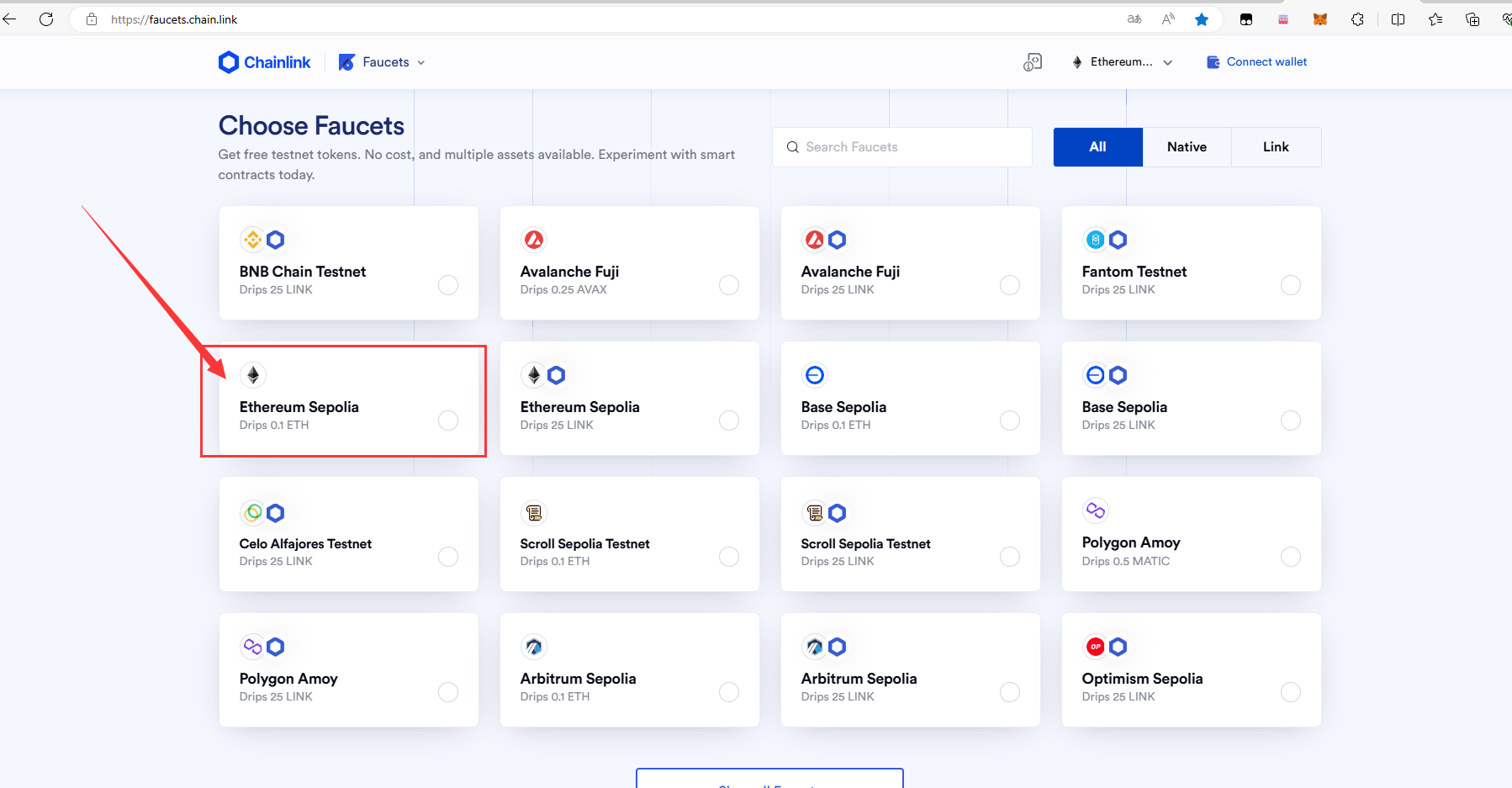Viewport: 1512px width, 788px height.
Task: Select the Scroll Sepolia 0.1 ETH radio button
Action: tap(729, 557)
